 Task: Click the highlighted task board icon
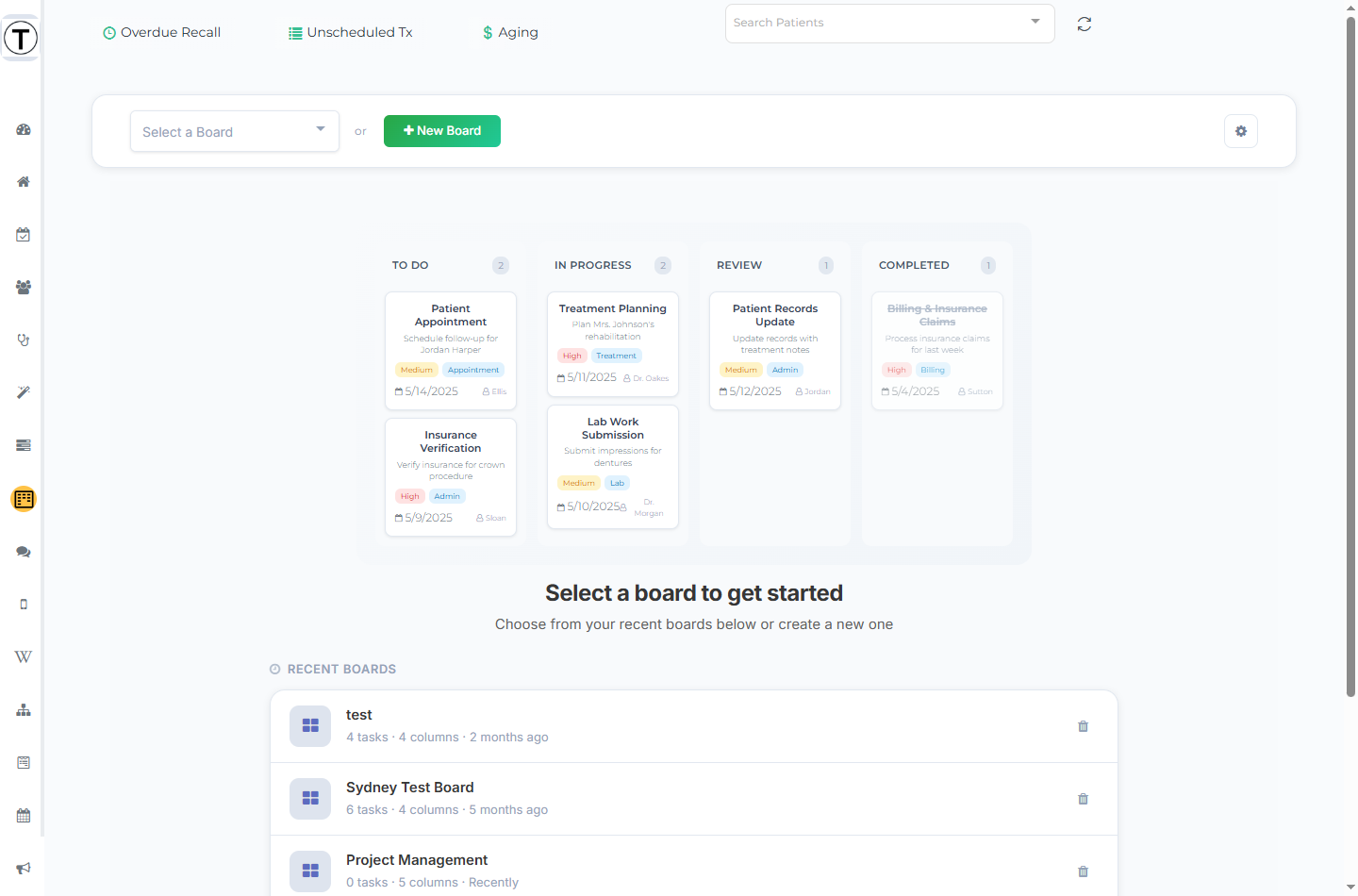24,499
